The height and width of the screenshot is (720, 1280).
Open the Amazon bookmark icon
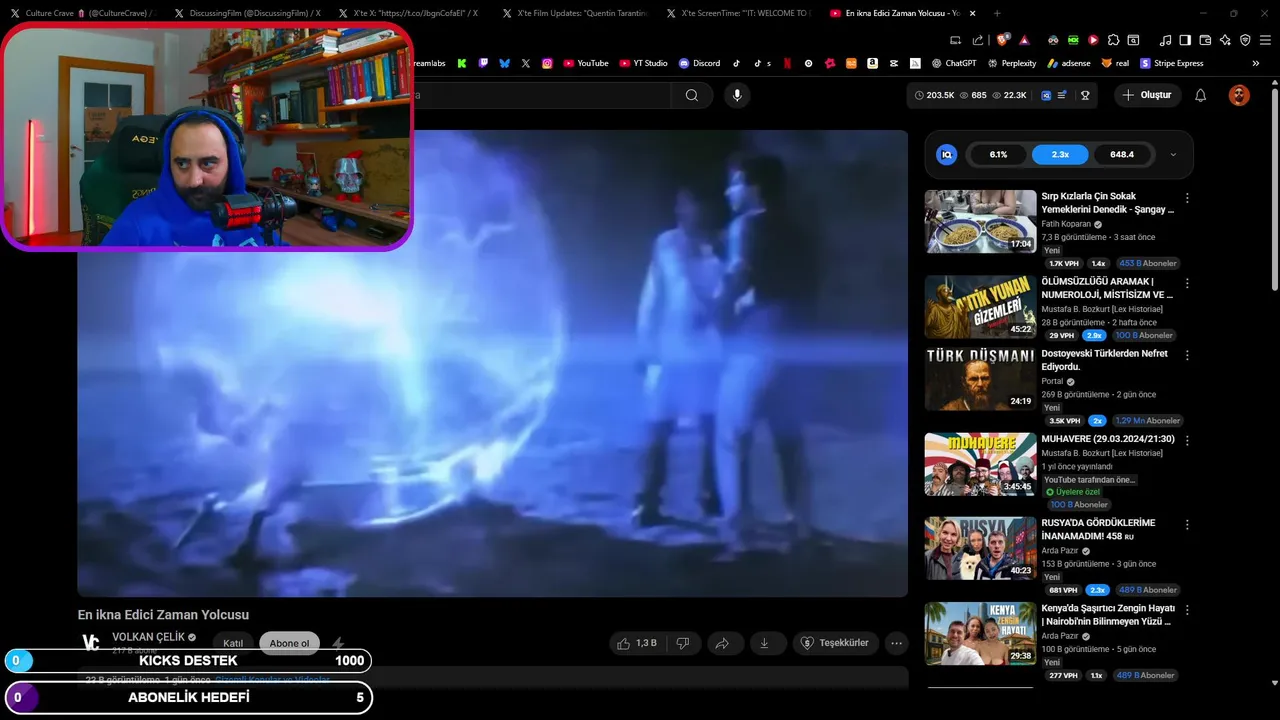[872, 63]
